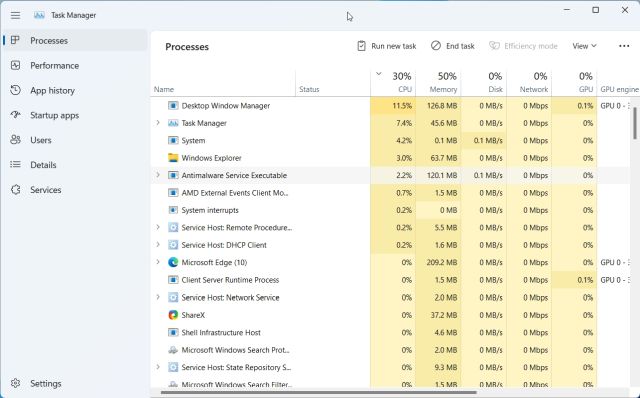Sort by the Status column header
This screenshot has width=640, height=398.
[333, 83]
